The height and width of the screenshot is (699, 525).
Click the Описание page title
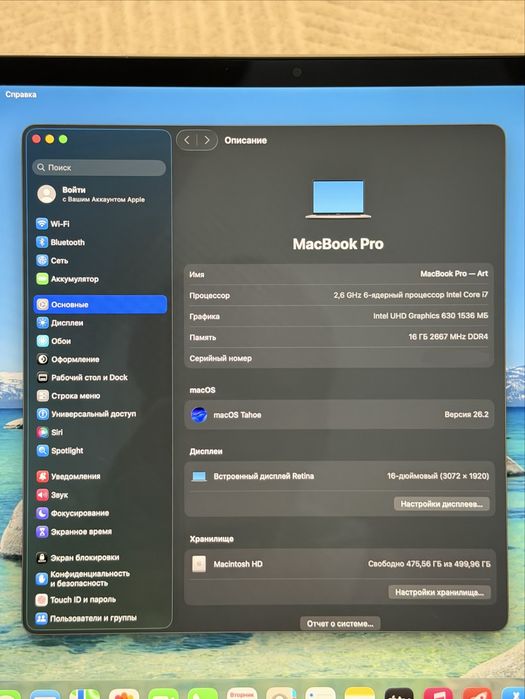click(246, 140)
